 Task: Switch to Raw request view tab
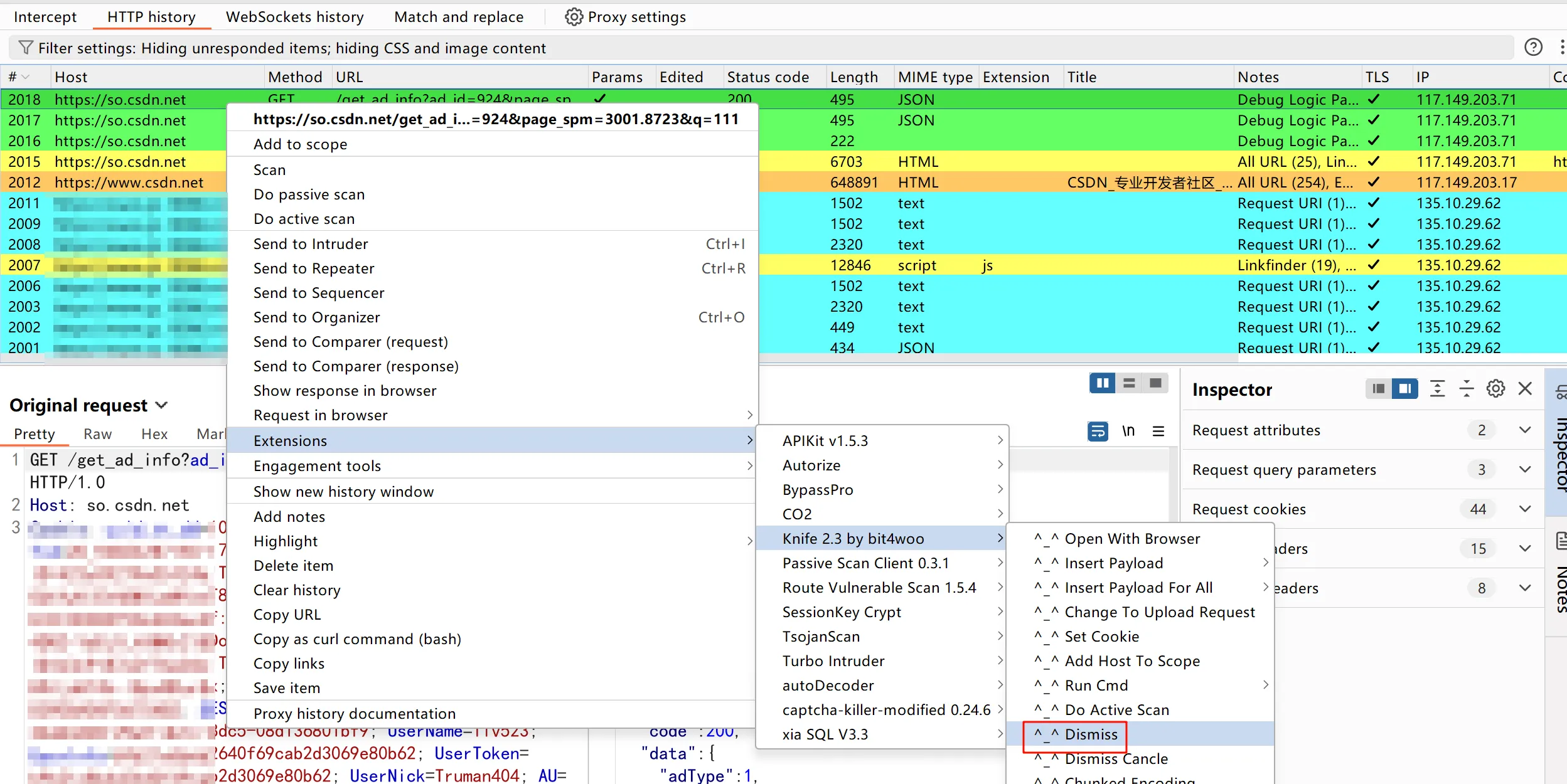tap(97, 434)
